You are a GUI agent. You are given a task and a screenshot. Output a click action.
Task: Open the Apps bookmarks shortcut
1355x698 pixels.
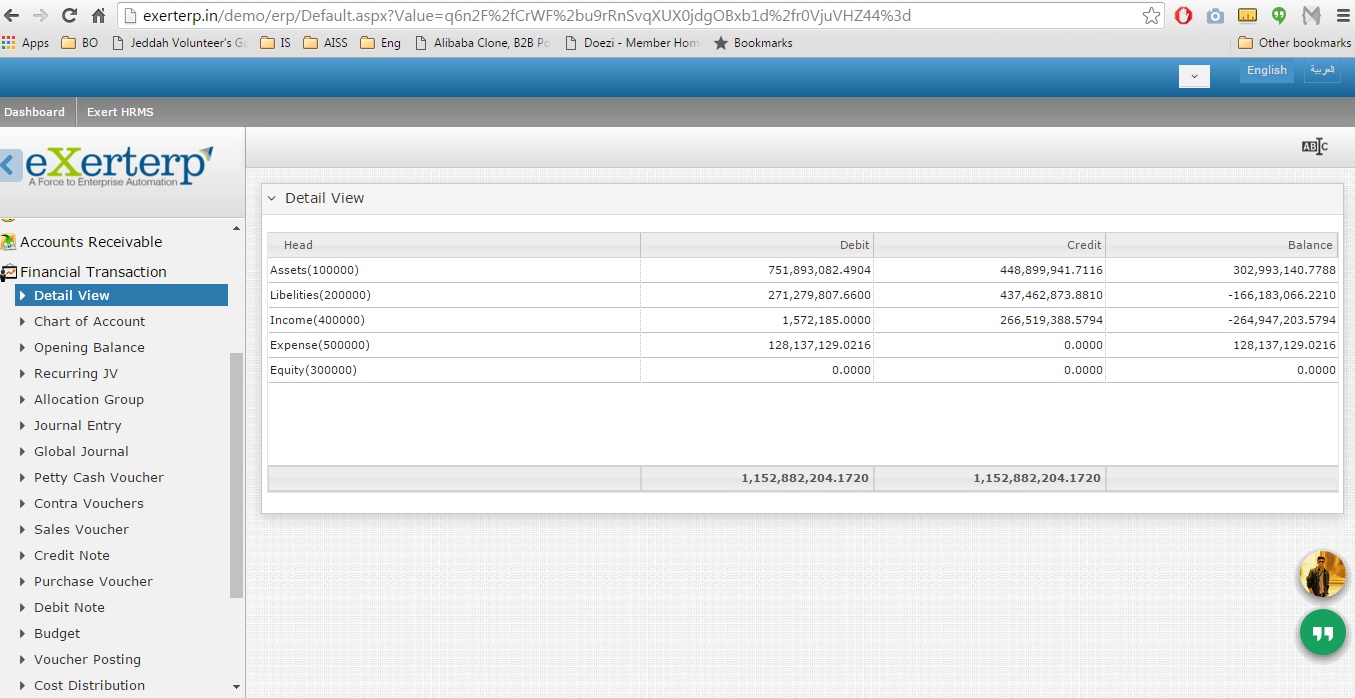point(26,43)
